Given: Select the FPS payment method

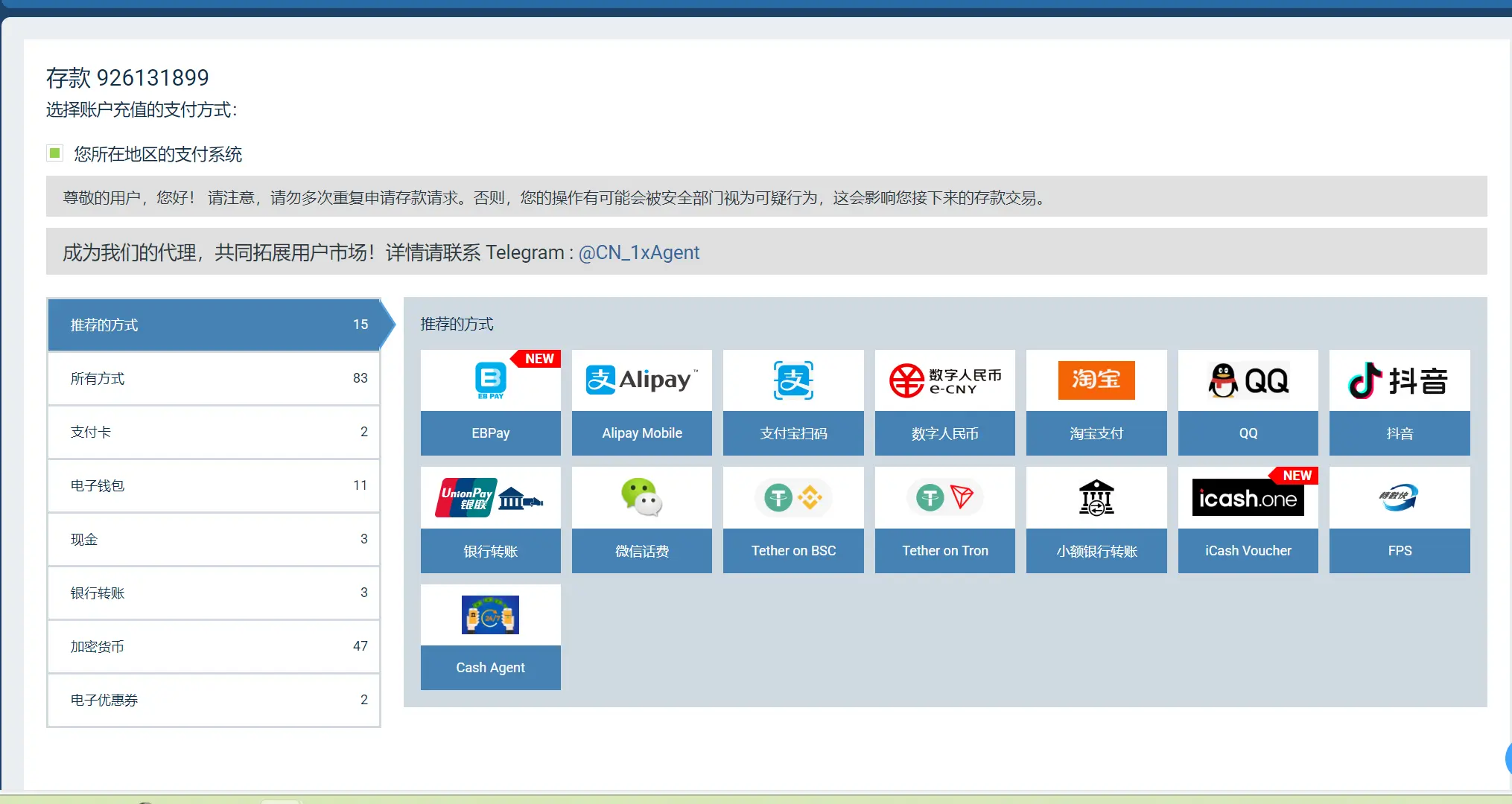Looking at the screenshot, I should pos(1399,520).
